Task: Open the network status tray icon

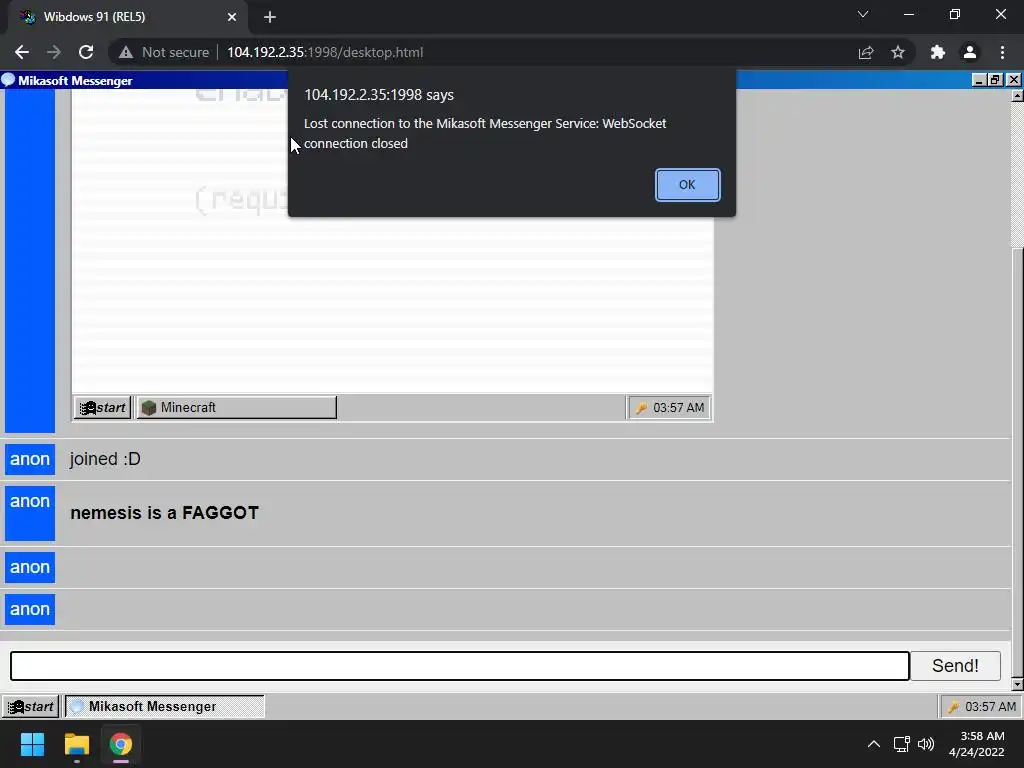Action: click(x=901, y=744)
